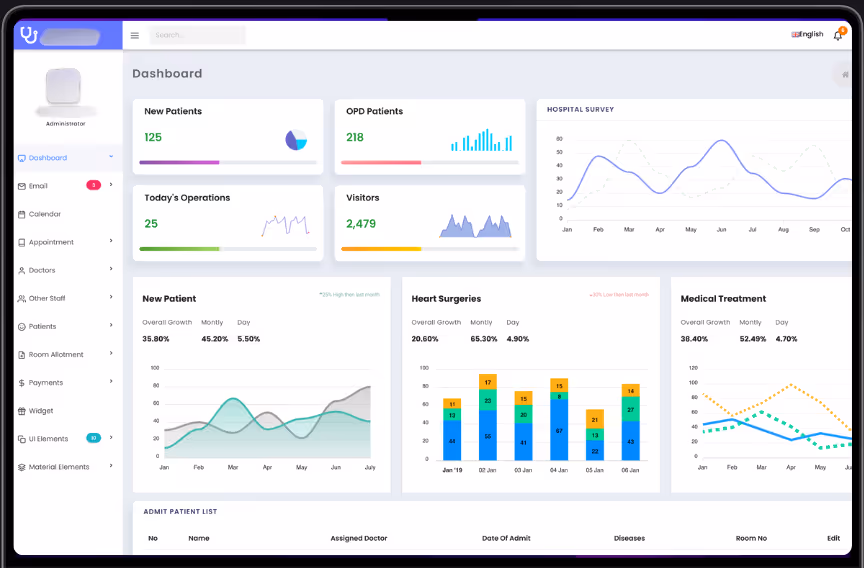Click the Payments dollar icon
This screenshot has width=864, height=568.
pos(21,383)
